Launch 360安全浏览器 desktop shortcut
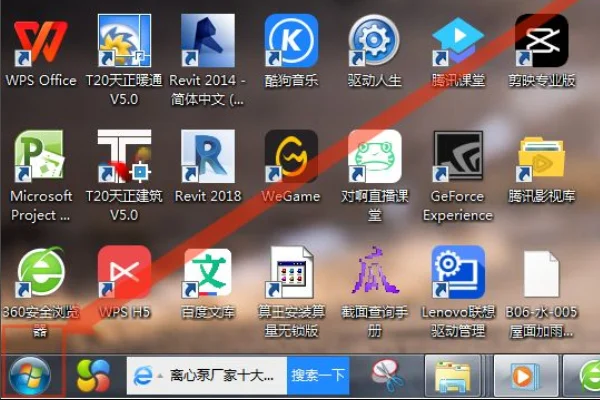The height and width of the screenshot is (400, 600). point(41,272)
